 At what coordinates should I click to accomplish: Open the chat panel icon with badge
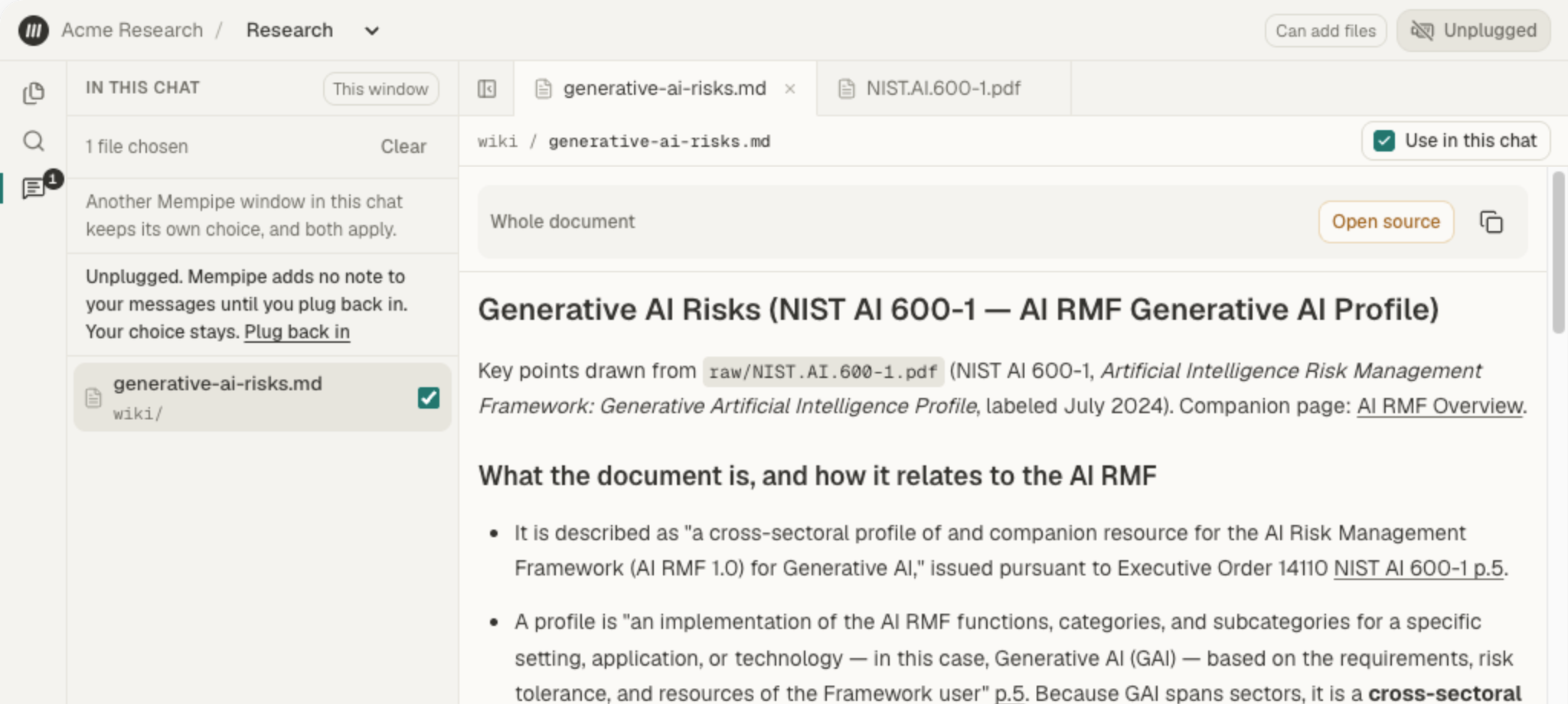(x=34, y=188)
